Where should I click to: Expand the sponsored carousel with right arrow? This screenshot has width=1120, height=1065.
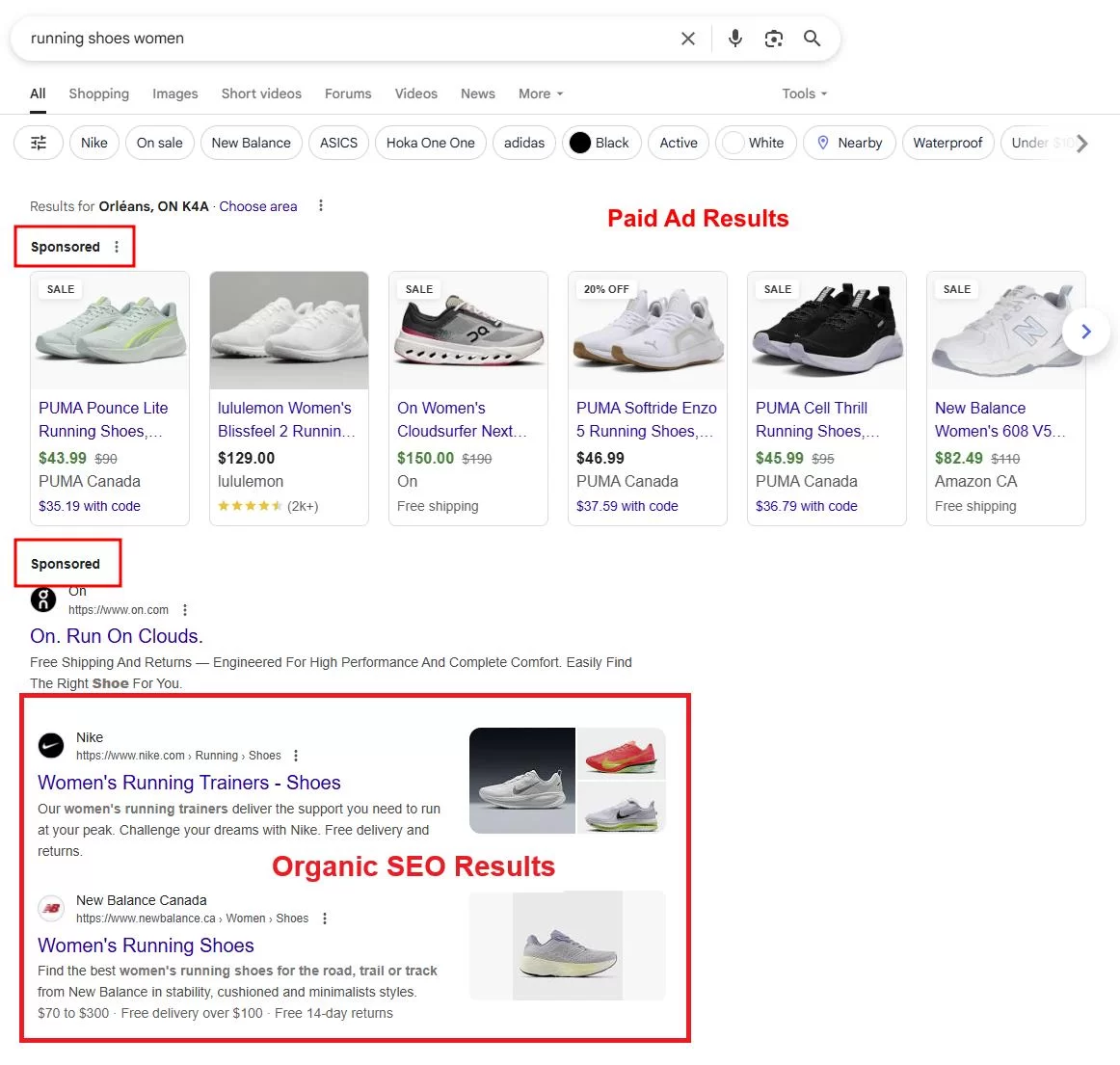coord(1086,331)
